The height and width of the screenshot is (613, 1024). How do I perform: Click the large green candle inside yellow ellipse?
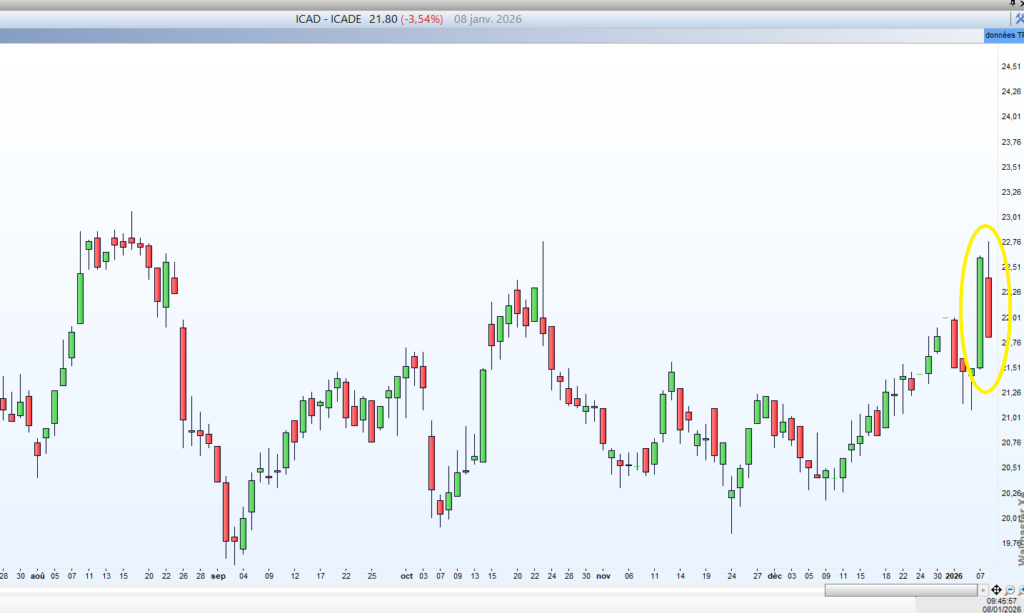point(980,312)
